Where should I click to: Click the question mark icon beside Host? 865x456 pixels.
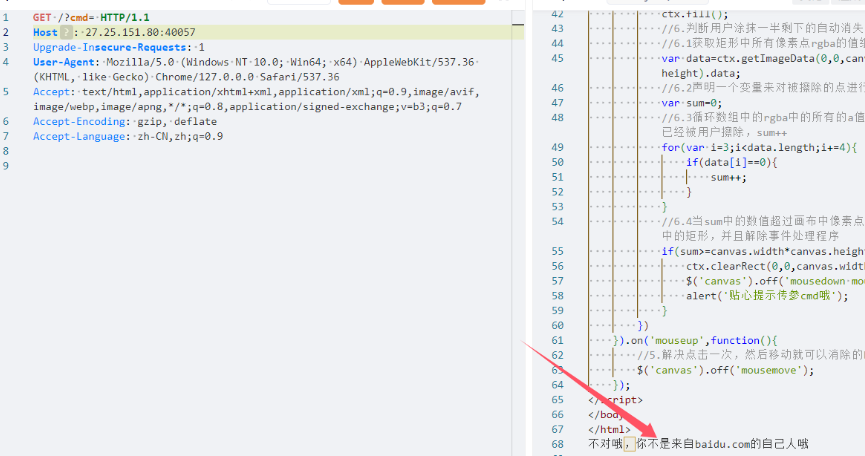click(66, 32)
